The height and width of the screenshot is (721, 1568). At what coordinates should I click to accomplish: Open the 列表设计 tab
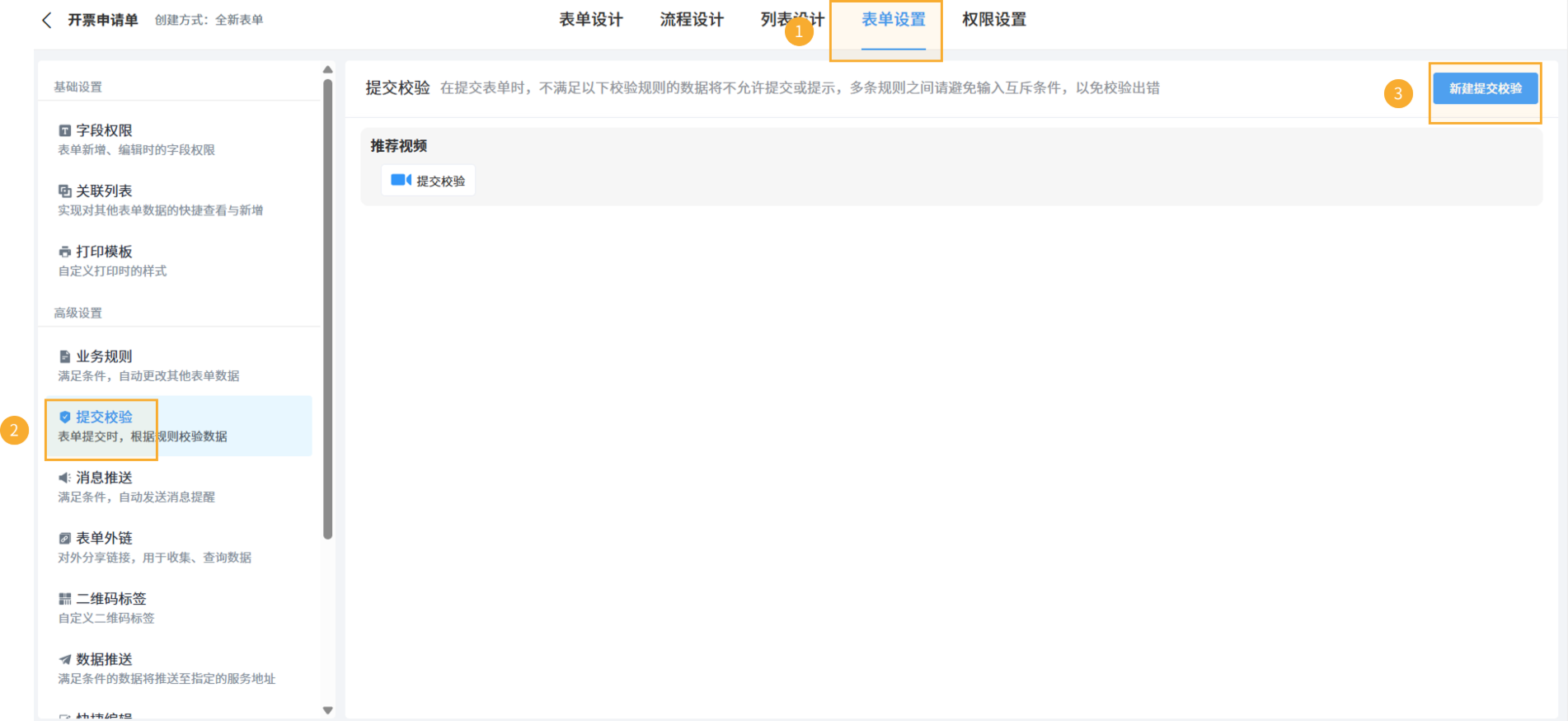pyautogui.click(x=792, y=19)
